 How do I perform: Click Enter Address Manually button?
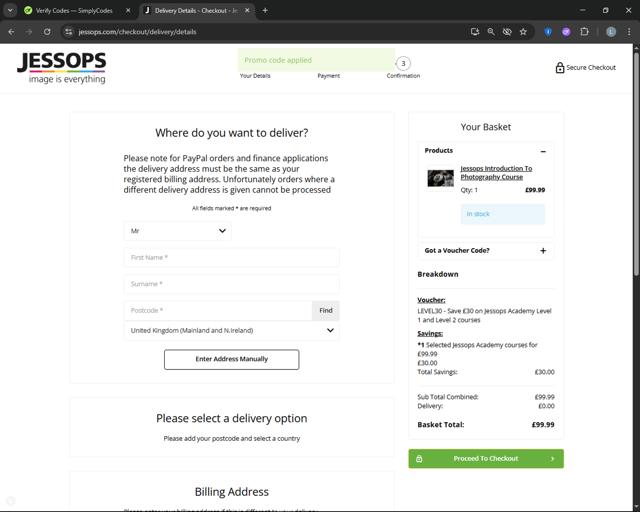pos(231,359)
